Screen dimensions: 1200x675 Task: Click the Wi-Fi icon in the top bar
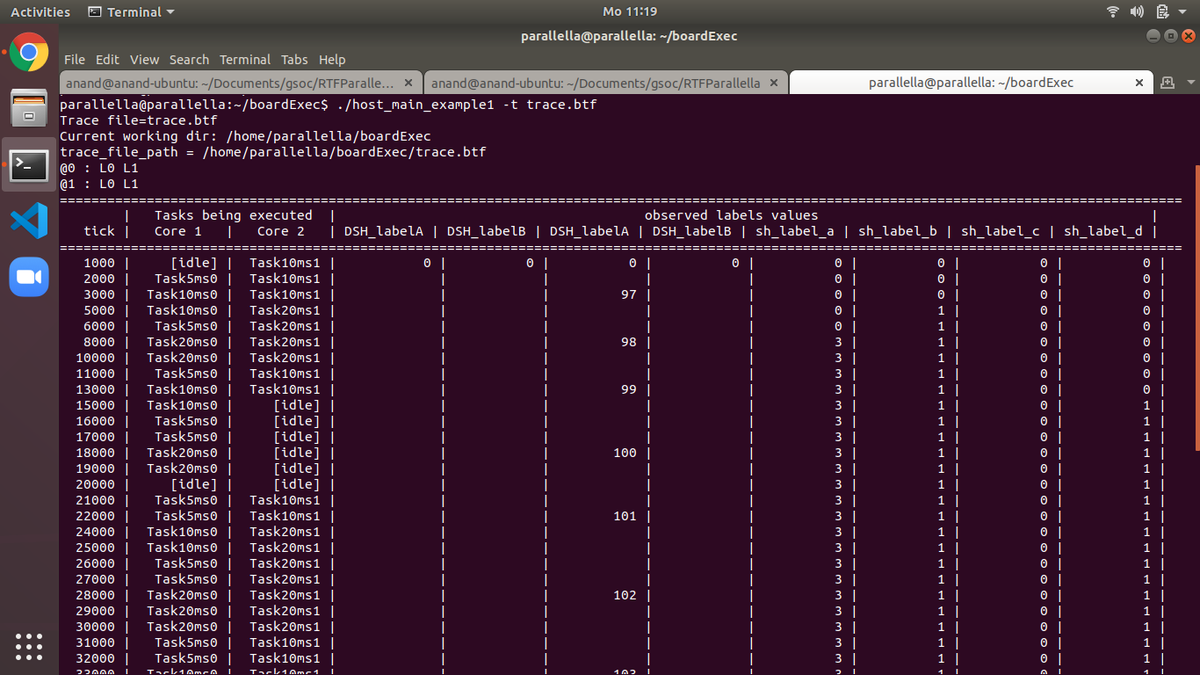tap(1112, 12)
